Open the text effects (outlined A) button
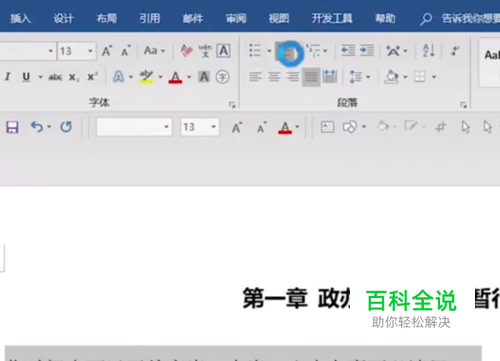Screen dimensions: 500x361 tap(118, 77)
